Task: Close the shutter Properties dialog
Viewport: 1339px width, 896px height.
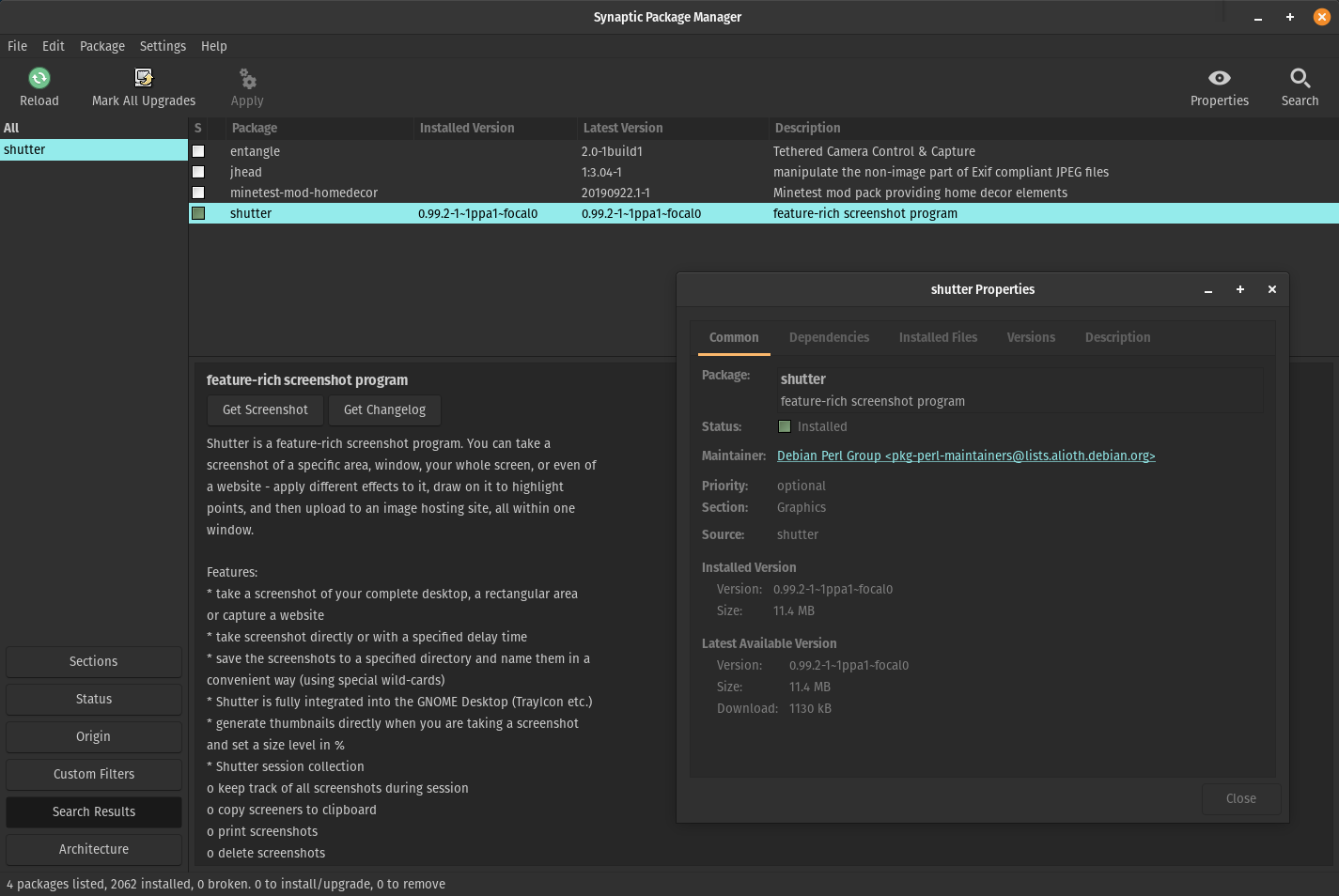Action: click(x=1239, y=798)
